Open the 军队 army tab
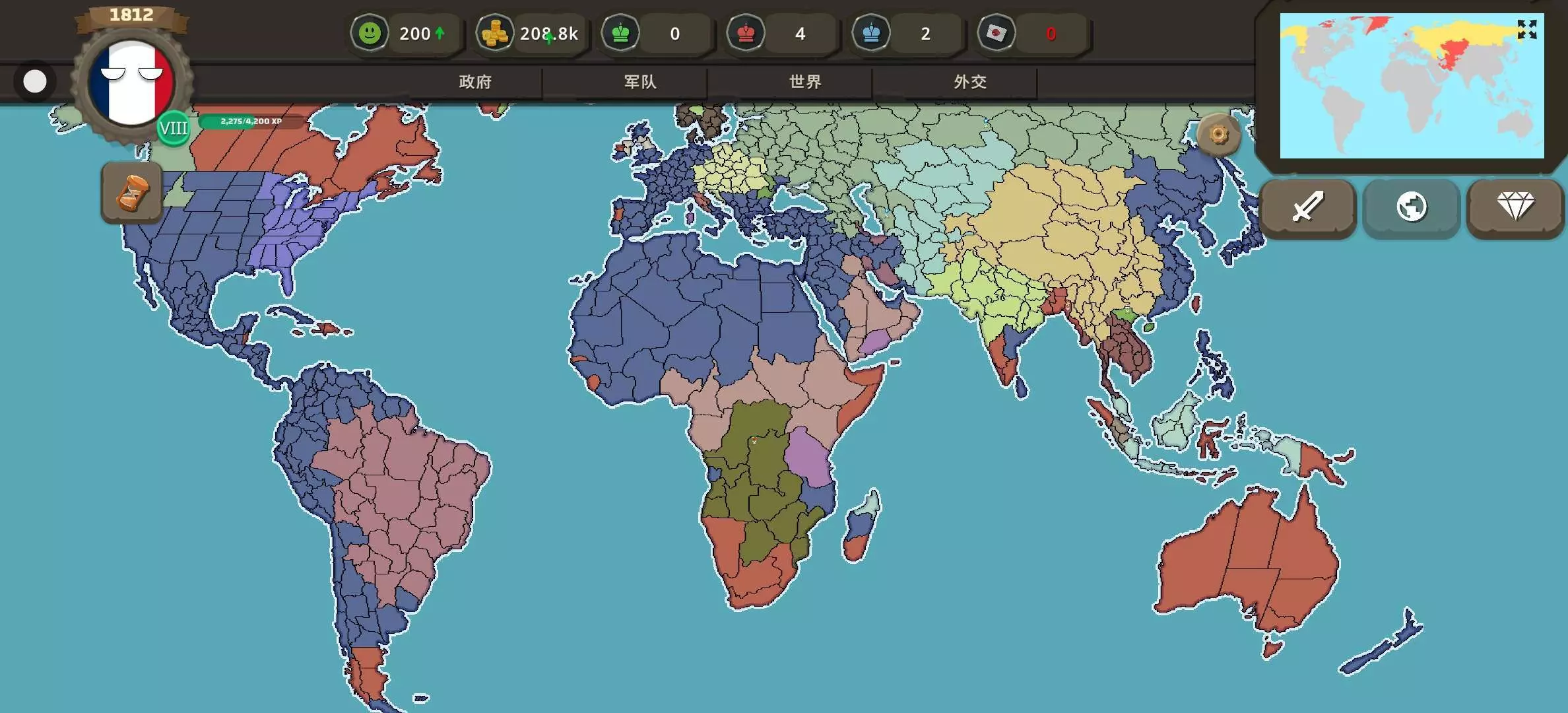Image resolution: width=1568 pixels, height=713 pixels. [x=640, y=82]
